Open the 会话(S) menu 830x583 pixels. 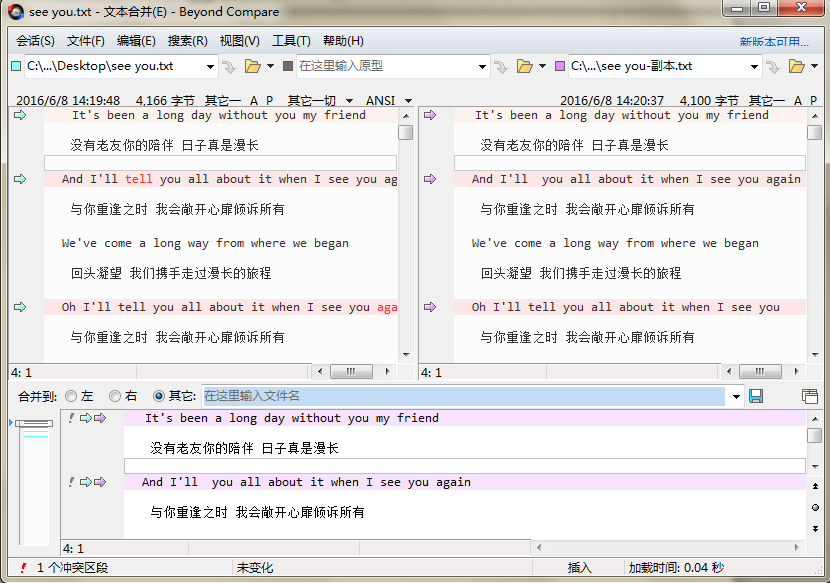pos(35,41)
